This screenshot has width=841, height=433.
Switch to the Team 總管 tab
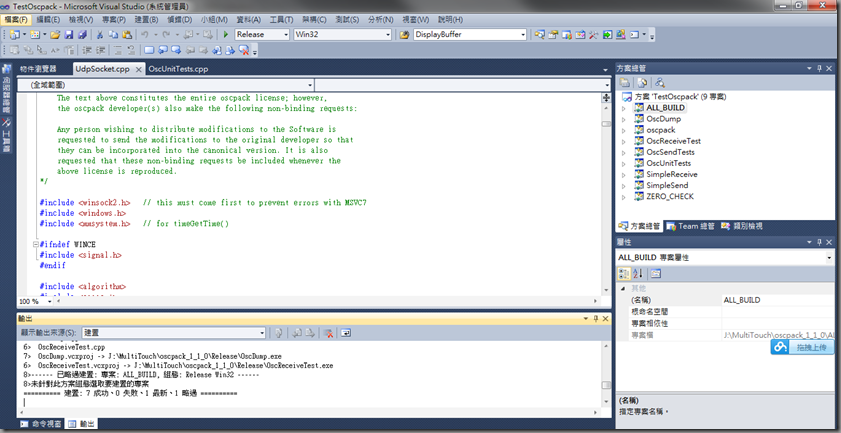(690, 226)
